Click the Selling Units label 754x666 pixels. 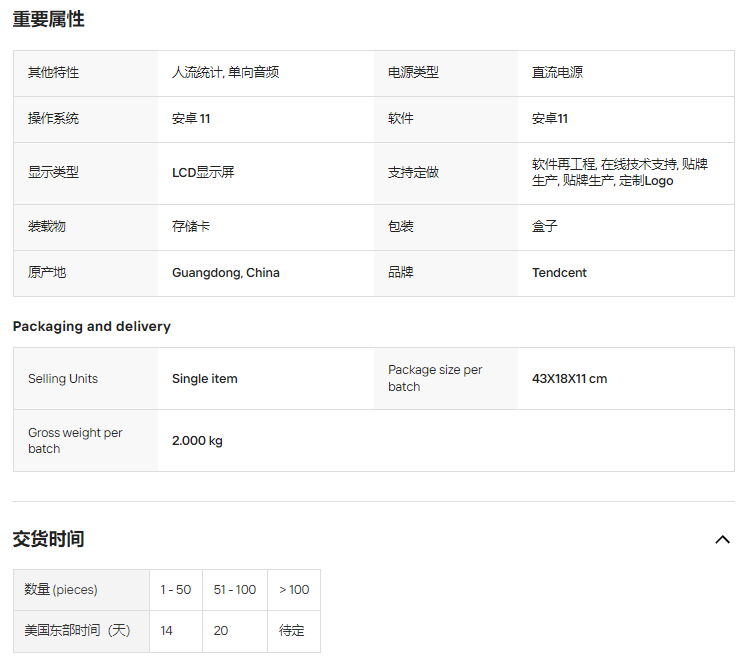tap(63, 379)
